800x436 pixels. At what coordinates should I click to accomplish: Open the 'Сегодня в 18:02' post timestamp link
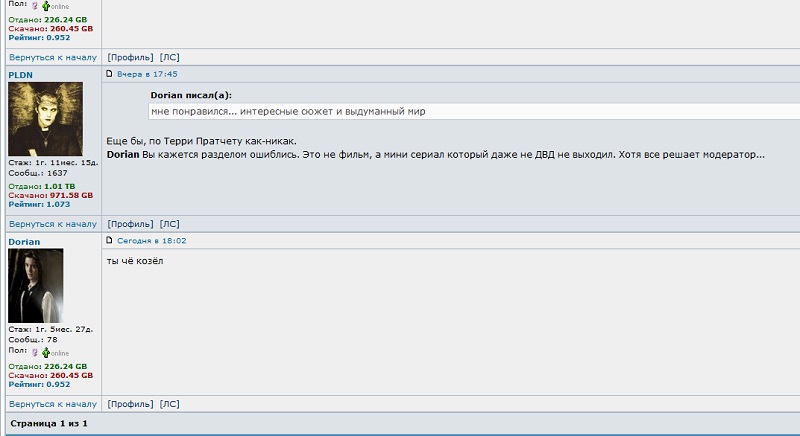[x=151, y=241]
